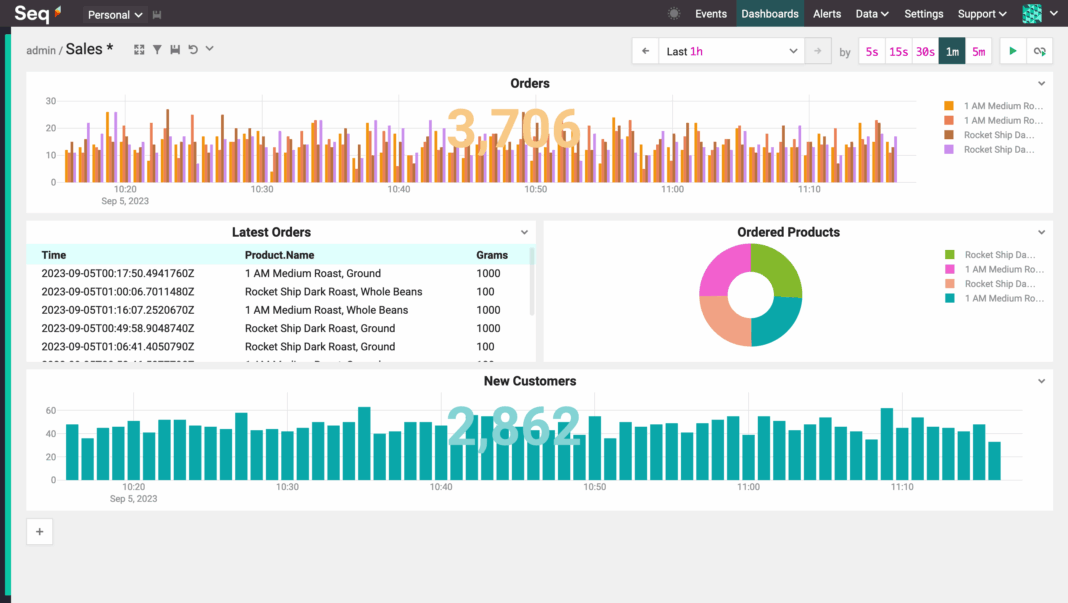Click the green Rocket Ship legend swatch

tap(949, 255)
